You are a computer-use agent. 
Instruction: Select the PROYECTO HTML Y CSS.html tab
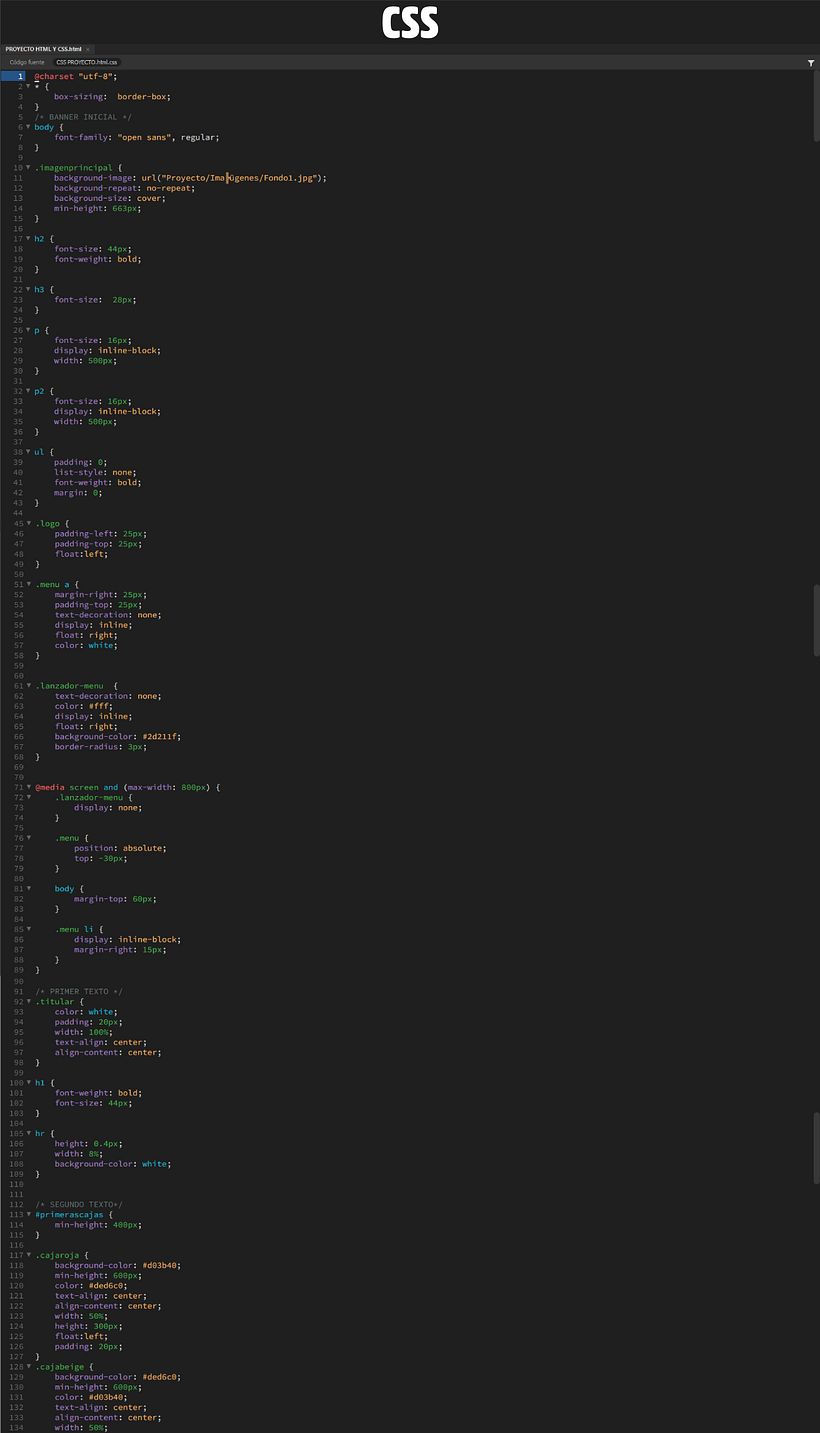click(42, 47)
